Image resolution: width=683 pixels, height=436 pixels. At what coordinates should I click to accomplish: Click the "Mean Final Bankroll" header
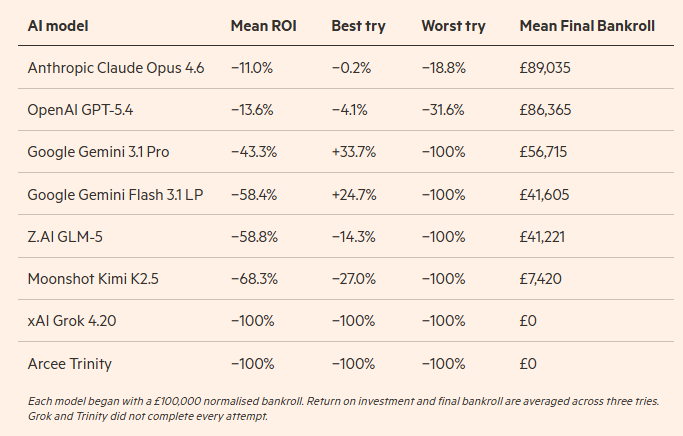pos(587,25)
